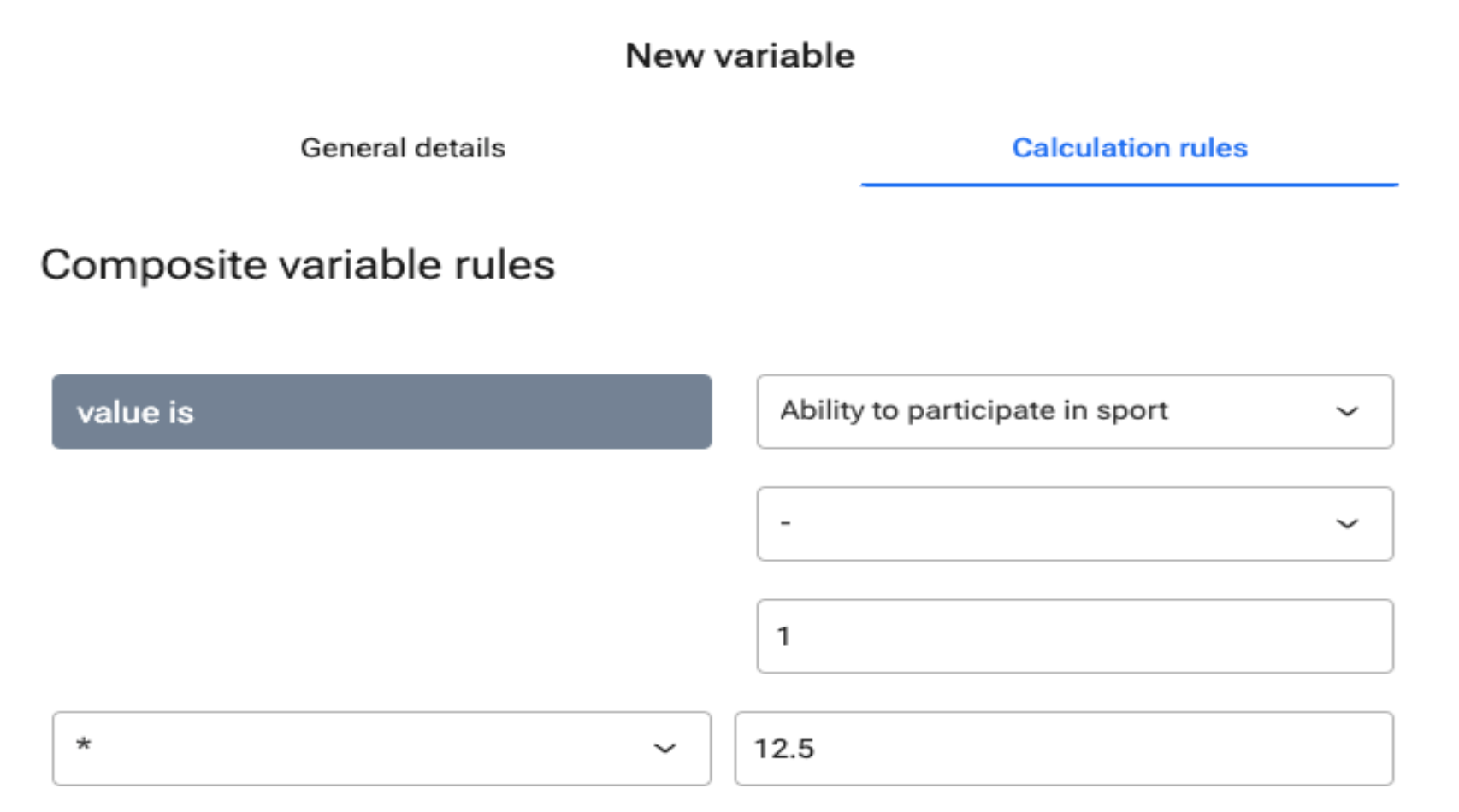Click the asterisk symbol in the multiplier box
The width and height of the screenshot is (1459, 812).
(x=83, y=744)
